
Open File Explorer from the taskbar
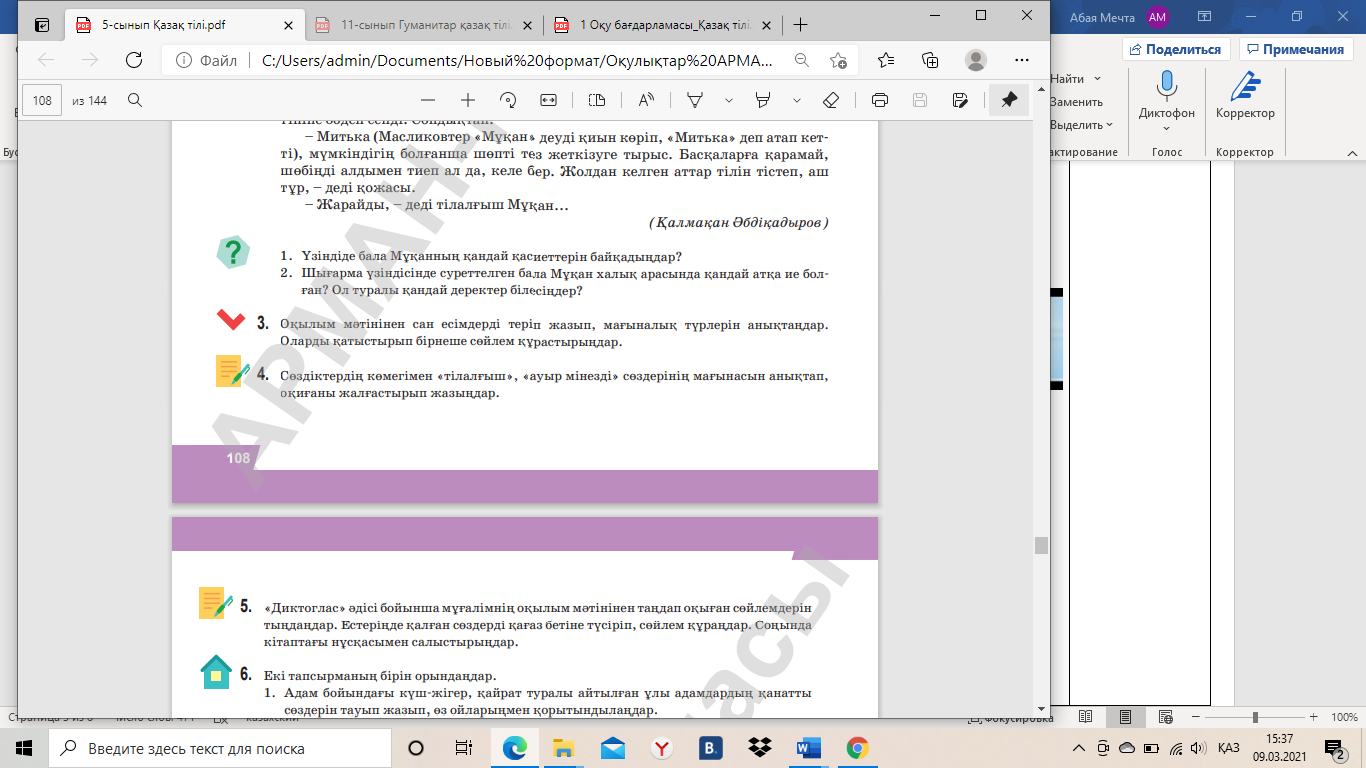(x=564, y=748)
